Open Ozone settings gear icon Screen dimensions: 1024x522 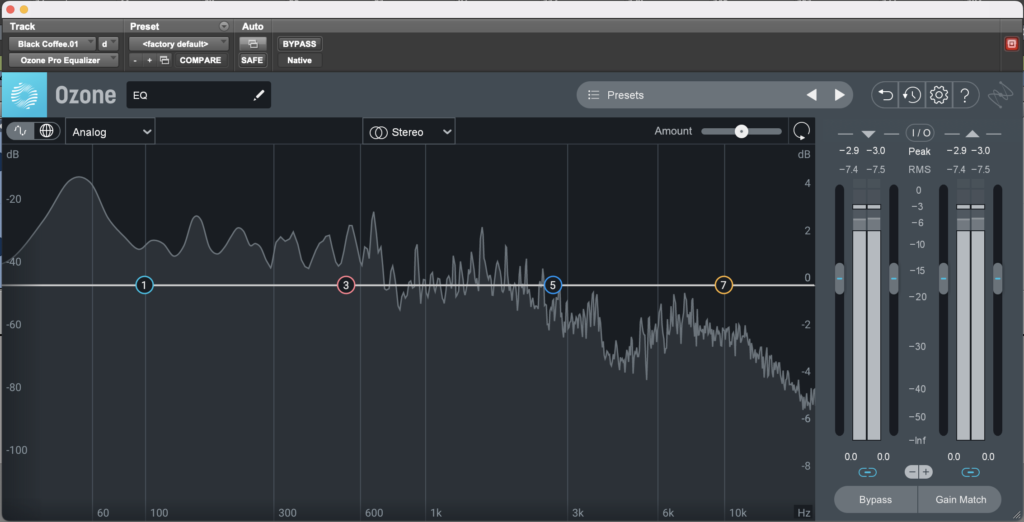[x=938, y=95]
